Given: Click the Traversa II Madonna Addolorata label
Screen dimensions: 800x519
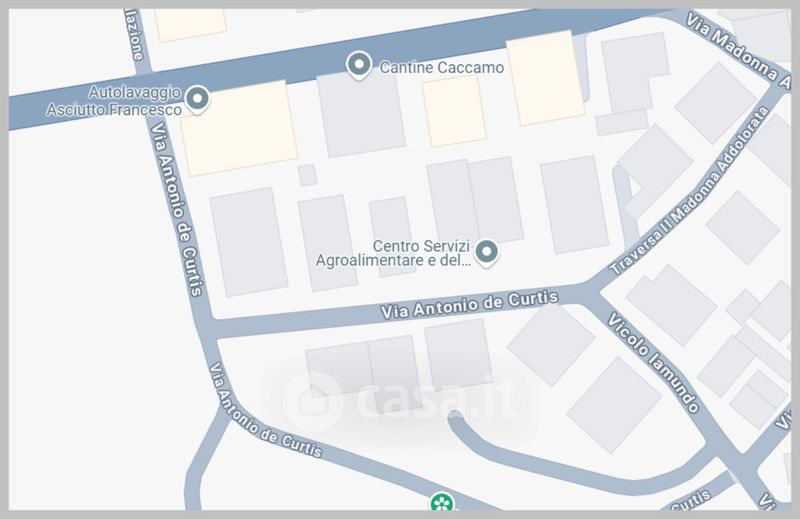Looking at the screenshot, I should pos(689,191).
